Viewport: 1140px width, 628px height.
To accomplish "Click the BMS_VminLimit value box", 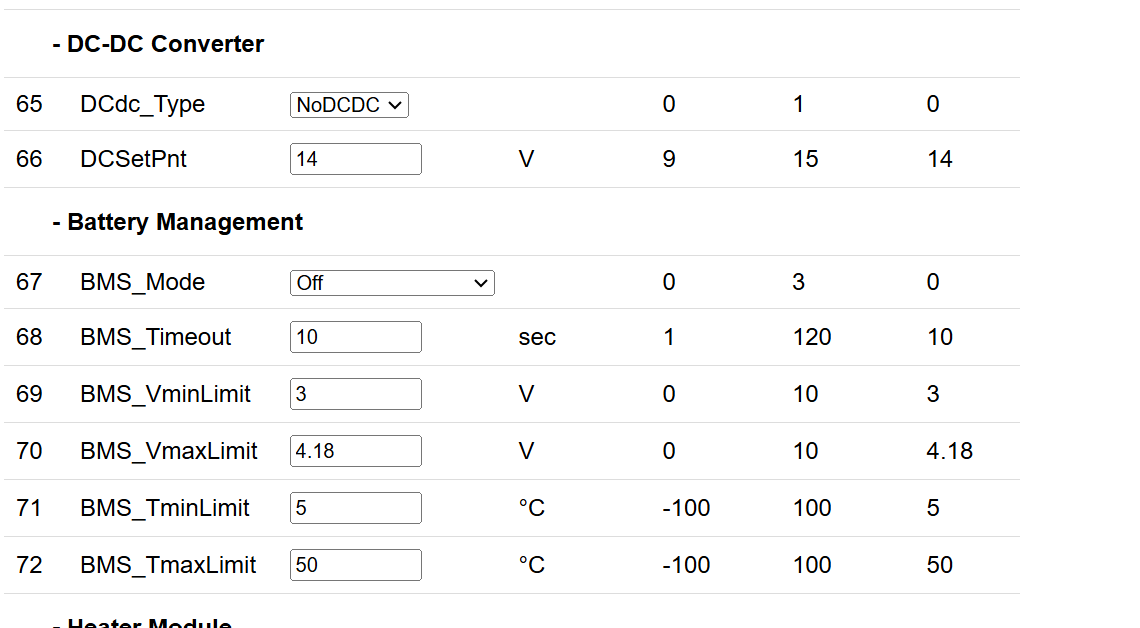I will [x=355, y=394].
